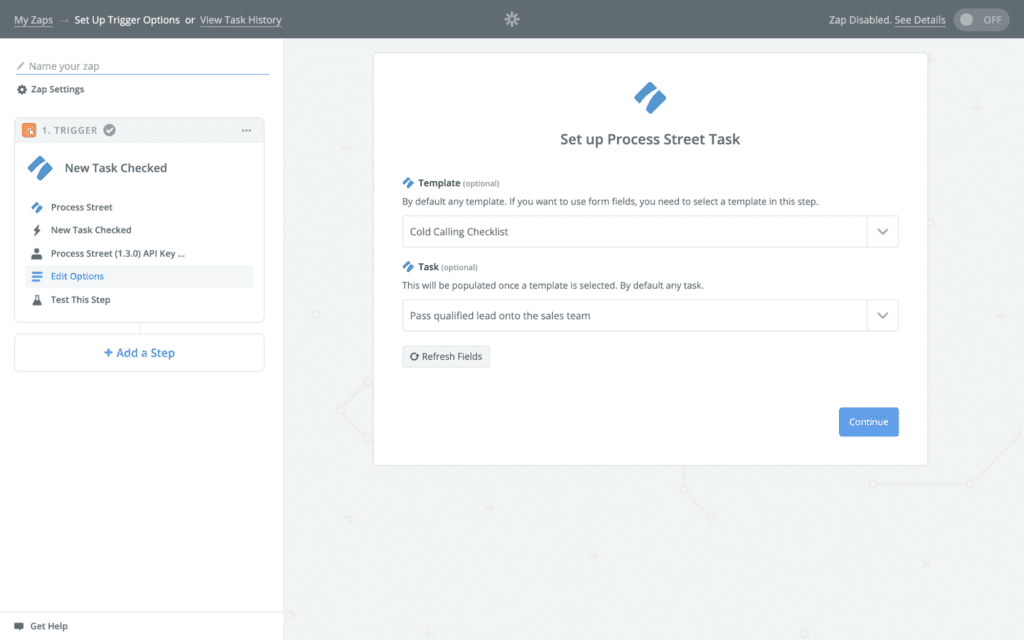Click the small Process Street icon in step list

37,207
